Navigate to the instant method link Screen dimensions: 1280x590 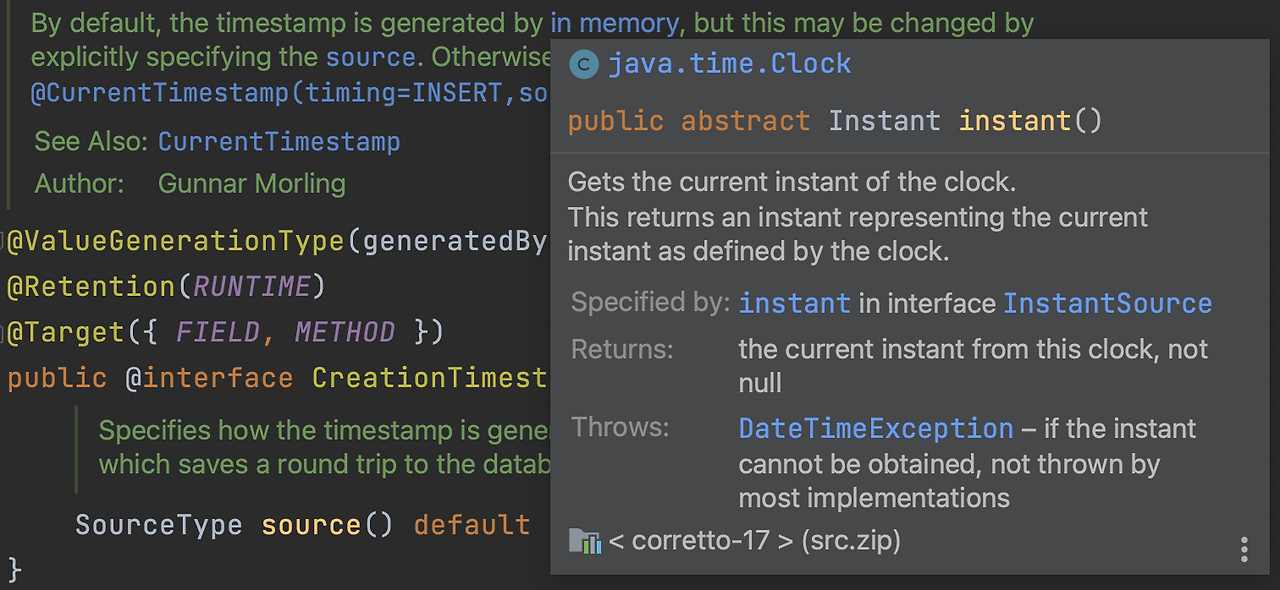tap(794, 302)
